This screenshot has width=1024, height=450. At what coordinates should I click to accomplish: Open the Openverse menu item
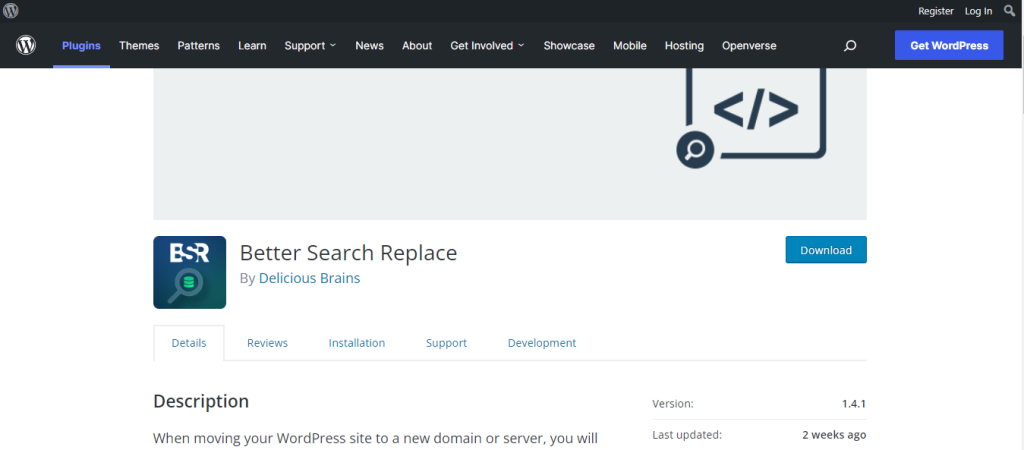tap(749, 46)
